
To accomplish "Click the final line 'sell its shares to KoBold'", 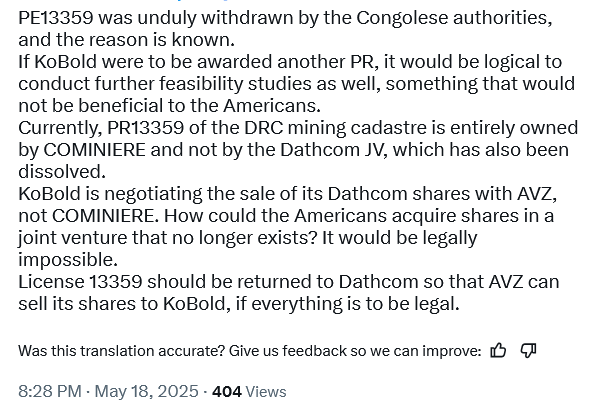I will [239, 304].
